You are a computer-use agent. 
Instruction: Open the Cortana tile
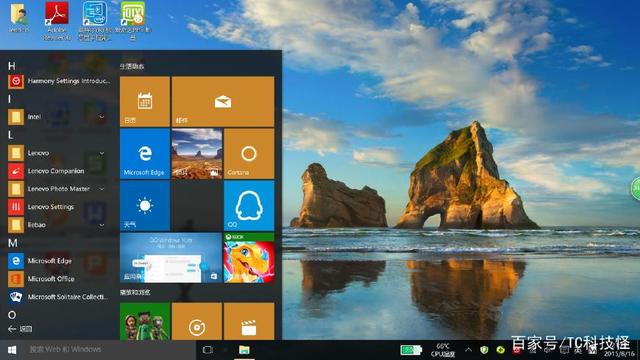[x=249, y=153]
